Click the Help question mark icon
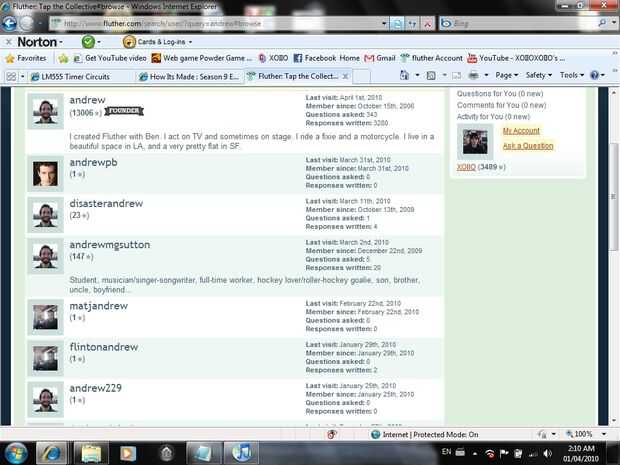620x465 pixels. coord(594,75)
